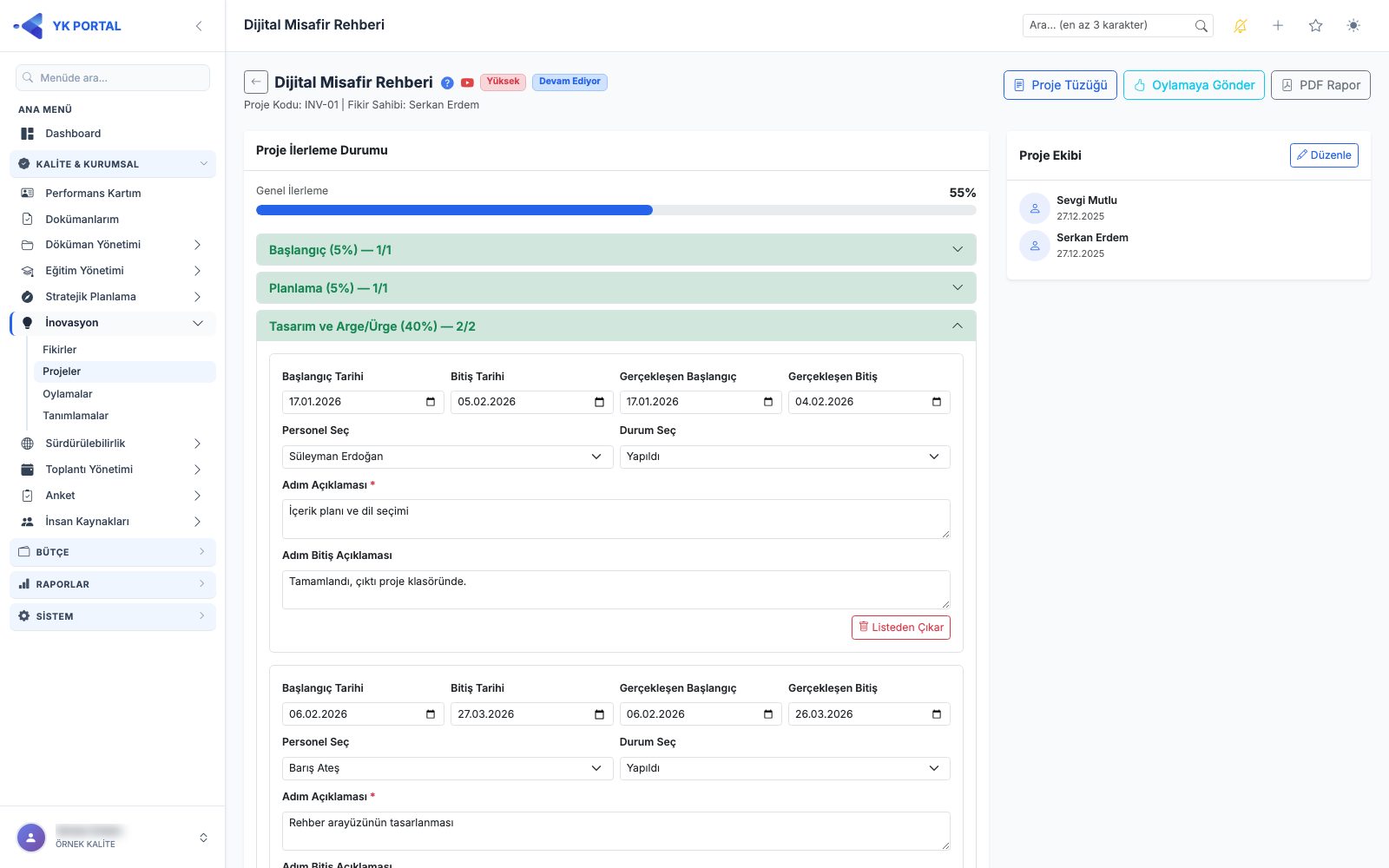Go back using the arrow next to project title
The image size is (1389, 868).
256,82
